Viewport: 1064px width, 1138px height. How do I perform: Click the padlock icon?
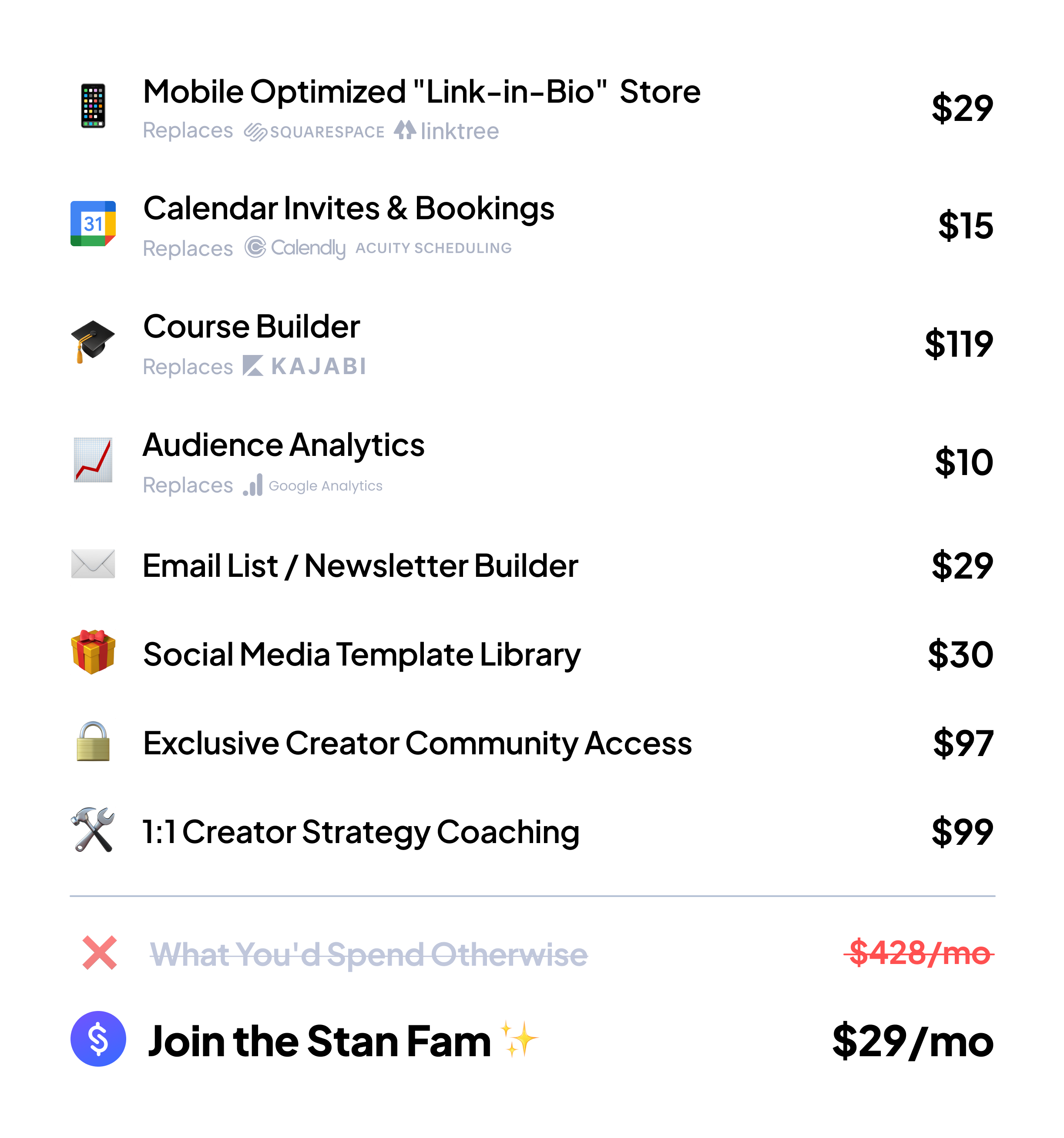(93, 741)
